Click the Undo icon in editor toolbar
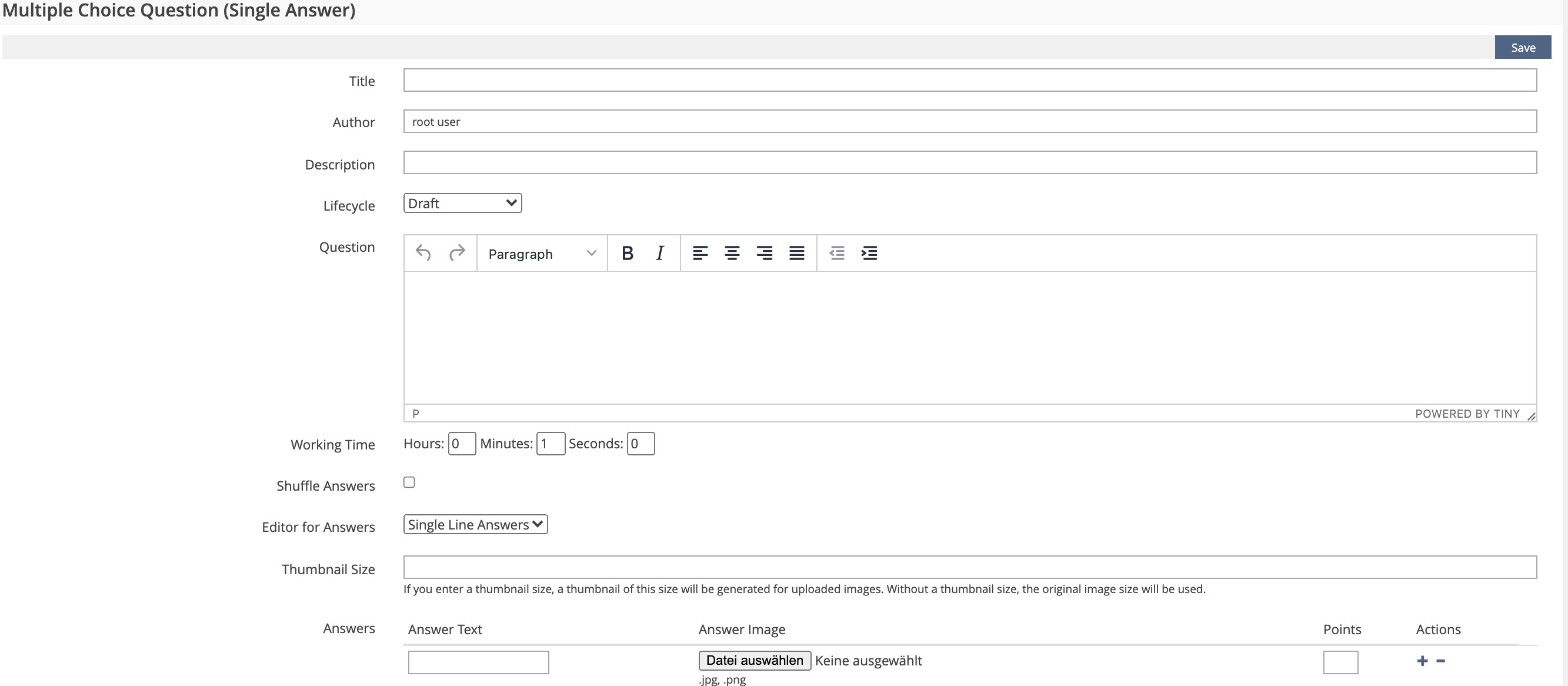 pos(423,252)
